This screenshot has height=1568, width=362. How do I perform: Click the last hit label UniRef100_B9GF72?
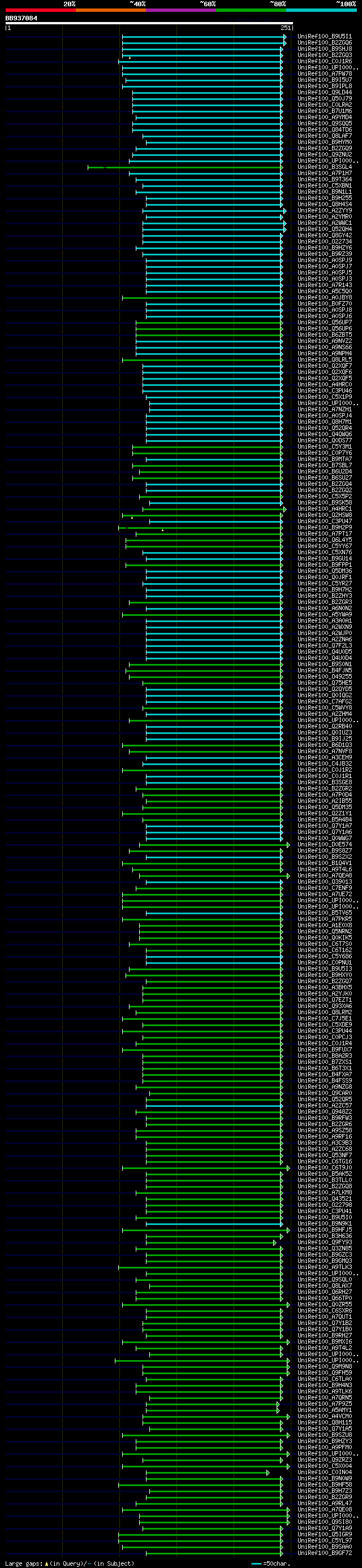(324, 1553)
